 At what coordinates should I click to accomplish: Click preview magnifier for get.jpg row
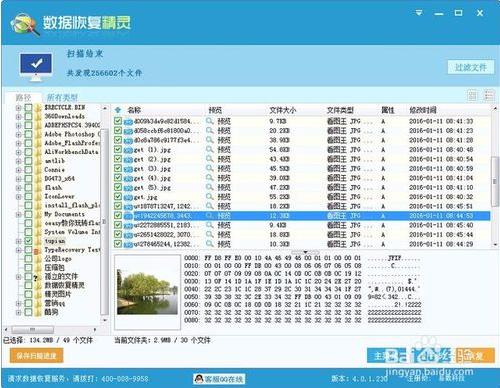210,197
